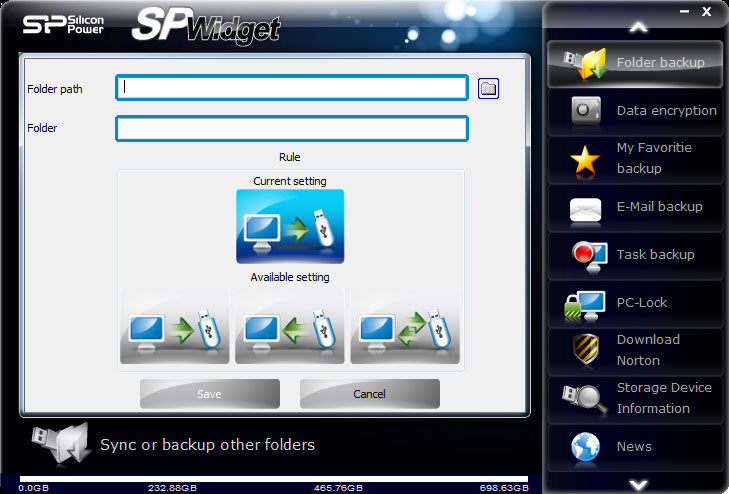
Task: Click the safe icon for Data encryption
Action: click(586, 111)
